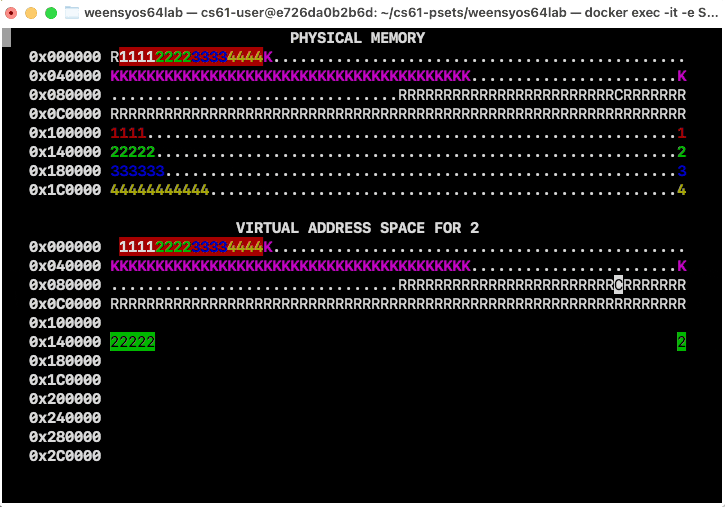Image resolution: width=725 pixels, height=507 pixels.
Task: Click the folder proxy icon in title bar
Action: 72,12
